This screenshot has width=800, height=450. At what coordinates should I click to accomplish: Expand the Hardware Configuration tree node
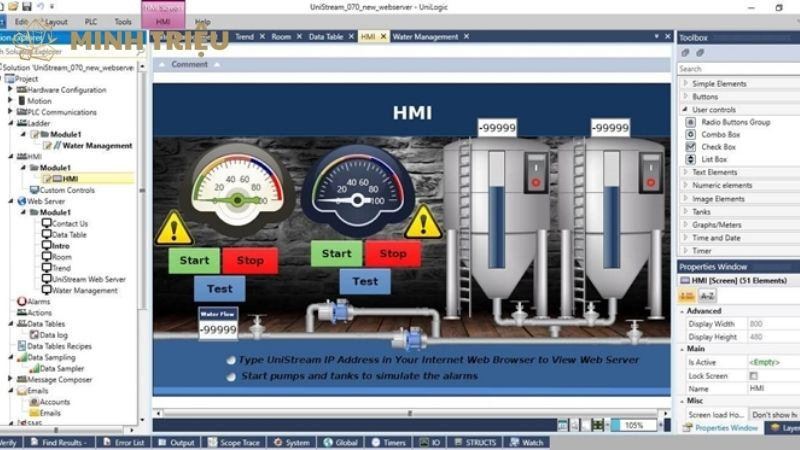point(10,90)
